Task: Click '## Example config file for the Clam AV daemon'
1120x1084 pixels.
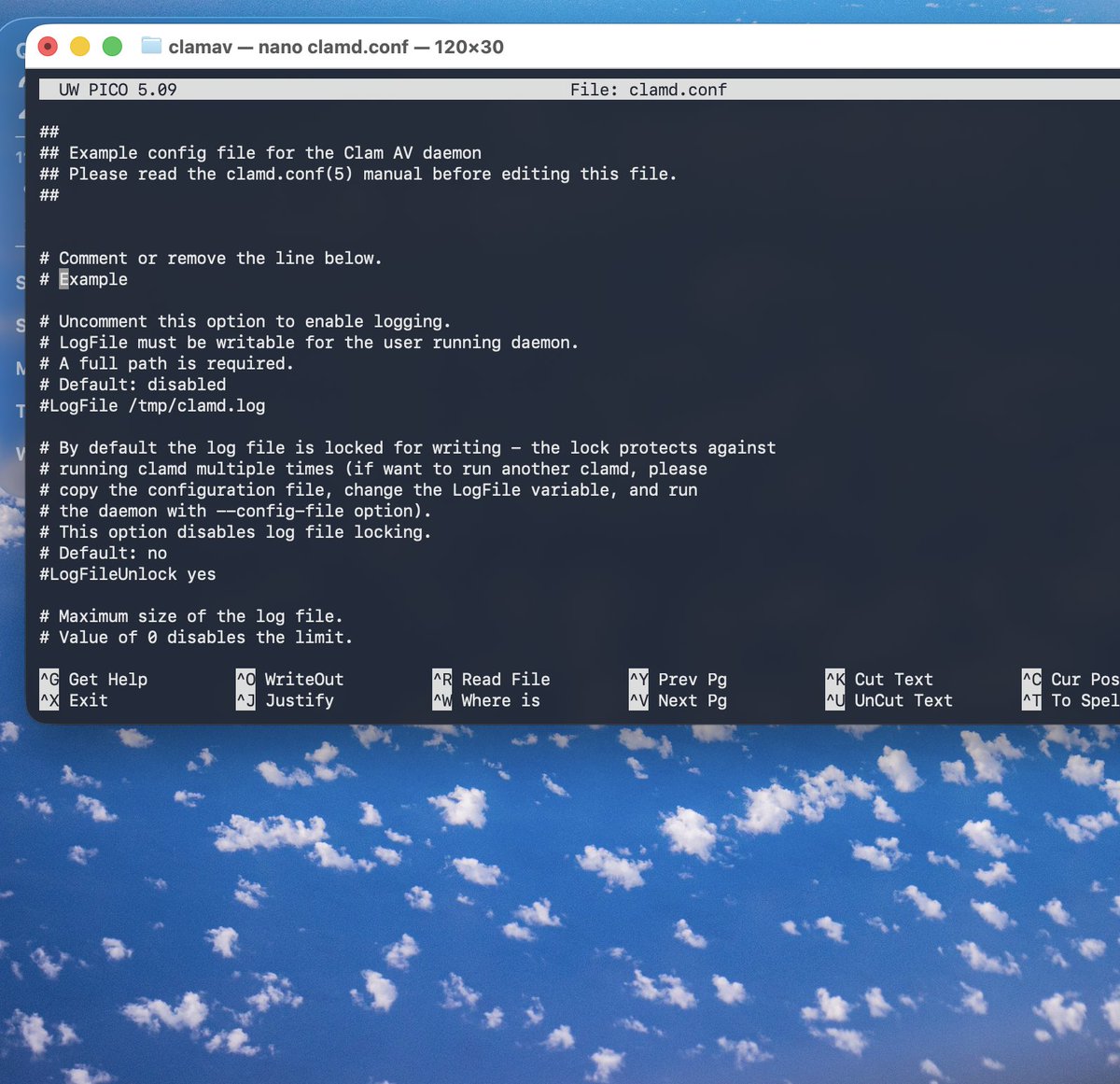Action: click(x=260, y=153)
